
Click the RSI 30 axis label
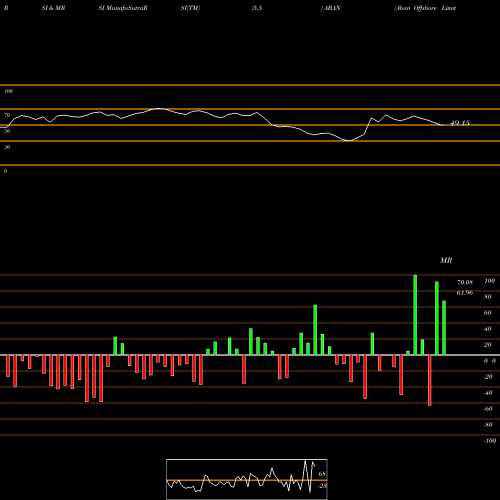click(x=7, y=147)
